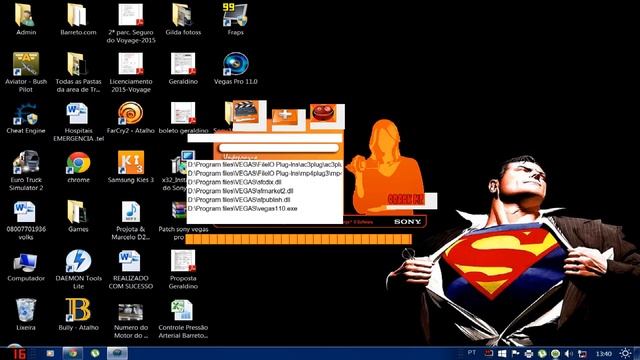This screenshot has width=640, height=360.
Task: Open the Seguro do Voyage-2015 PDF
Action: click(131, 23)
